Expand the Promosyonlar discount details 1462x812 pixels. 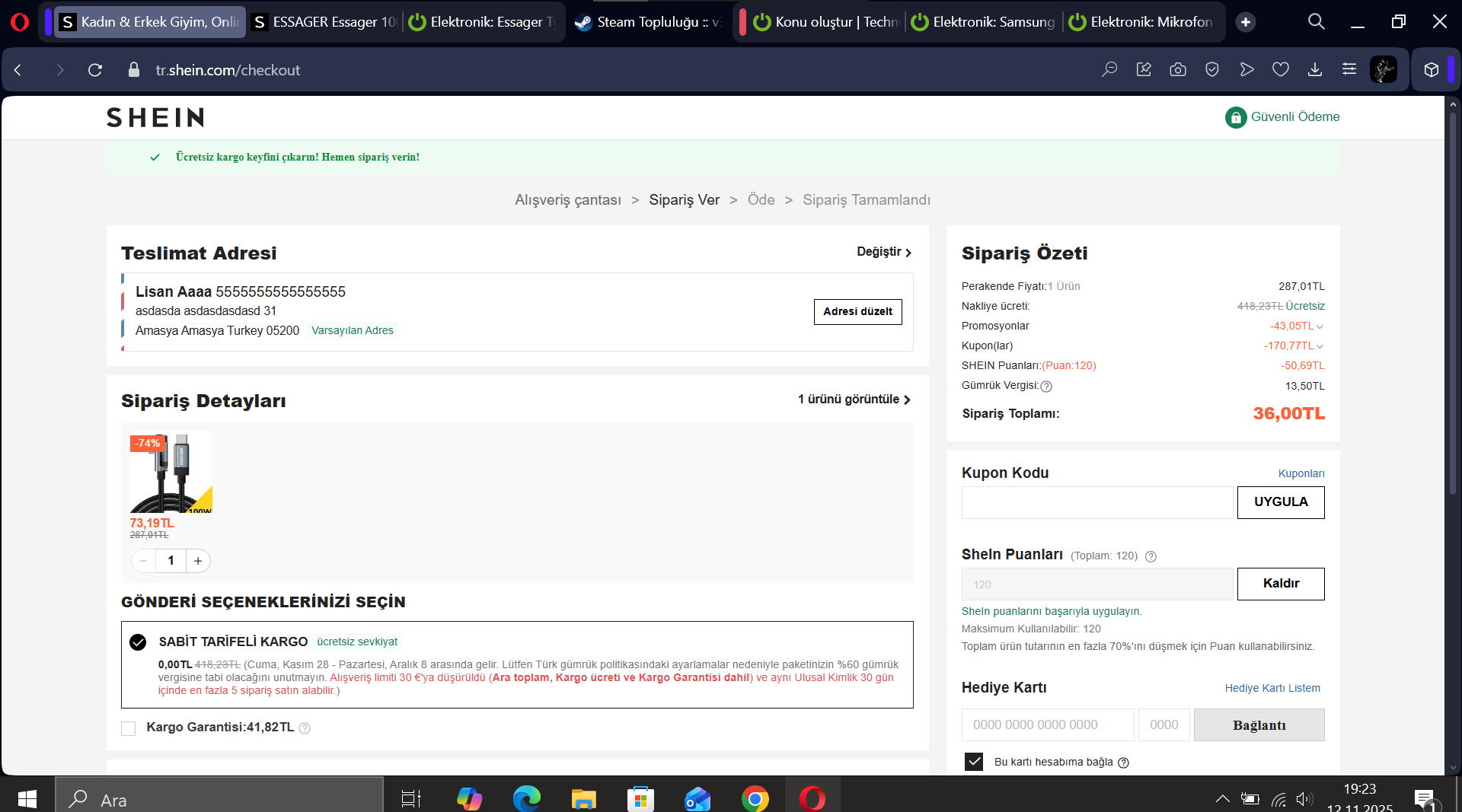(1320, 326)
